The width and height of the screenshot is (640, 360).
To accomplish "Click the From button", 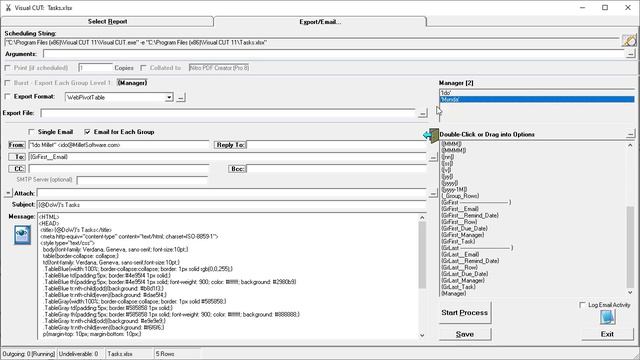I will 17,145.
